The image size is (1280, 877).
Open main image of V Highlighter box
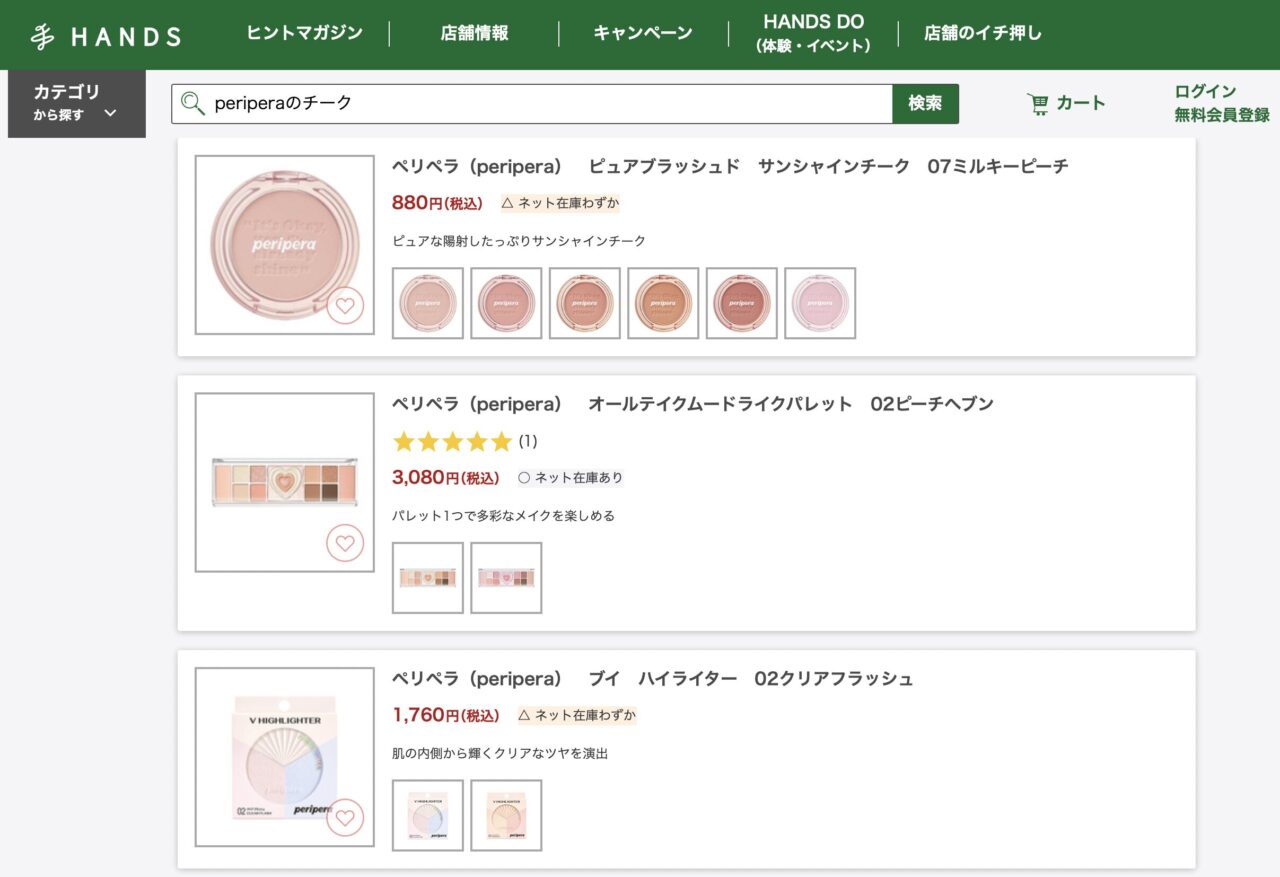click(285, 757)
